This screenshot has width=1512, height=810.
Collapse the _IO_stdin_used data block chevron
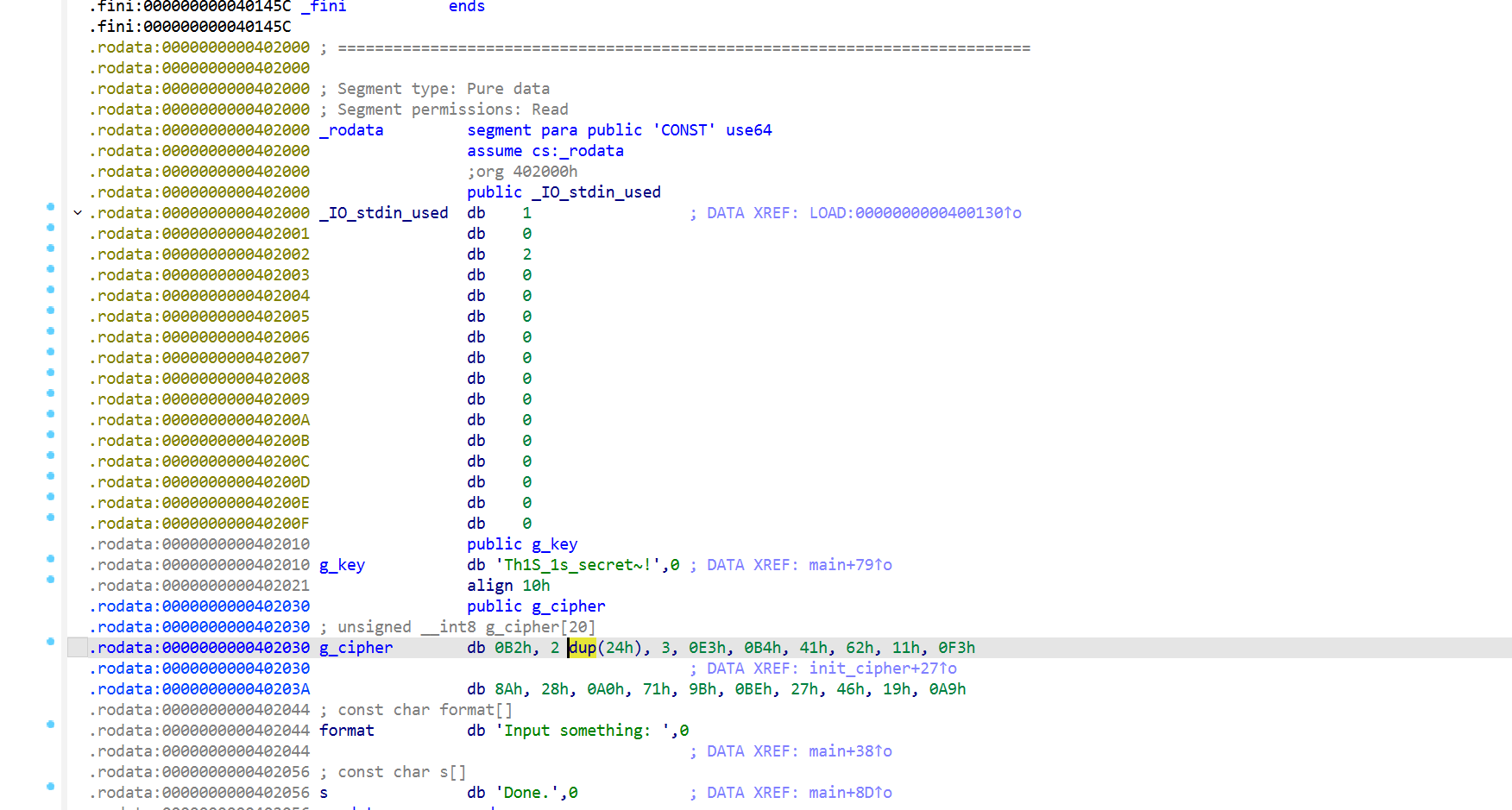coord(78,213)
